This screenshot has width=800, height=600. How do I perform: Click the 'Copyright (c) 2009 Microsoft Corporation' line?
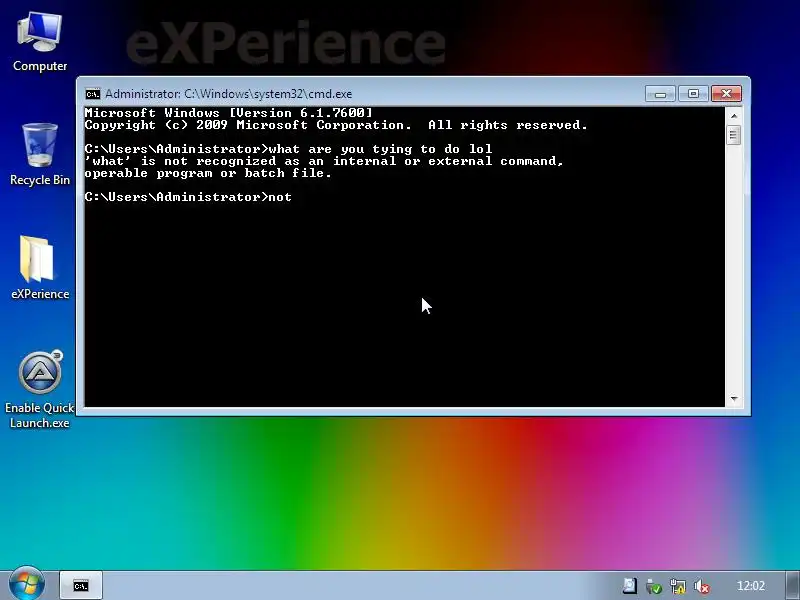(336, 125)
